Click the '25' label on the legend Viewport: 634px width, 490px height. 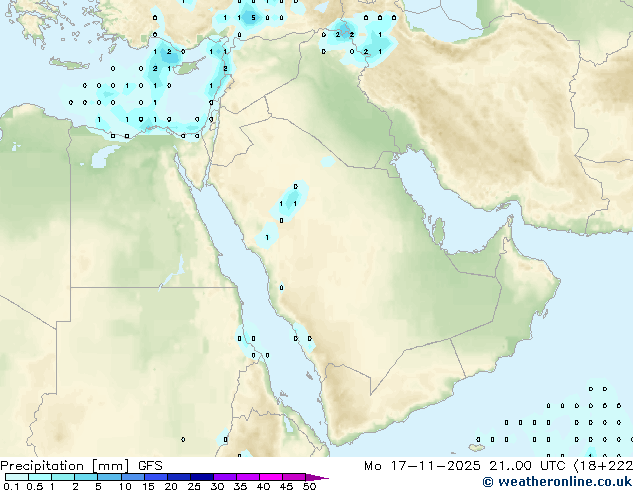tap(194, 486)
